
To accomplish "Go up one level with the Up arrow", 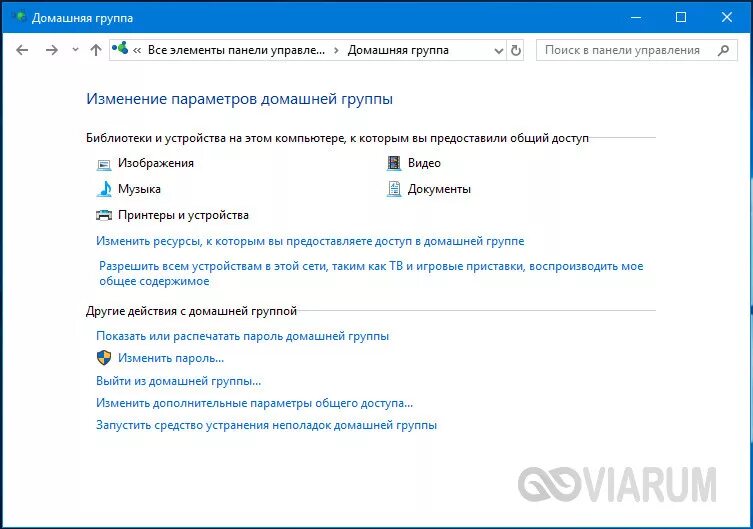I will [x=96, y=50].
